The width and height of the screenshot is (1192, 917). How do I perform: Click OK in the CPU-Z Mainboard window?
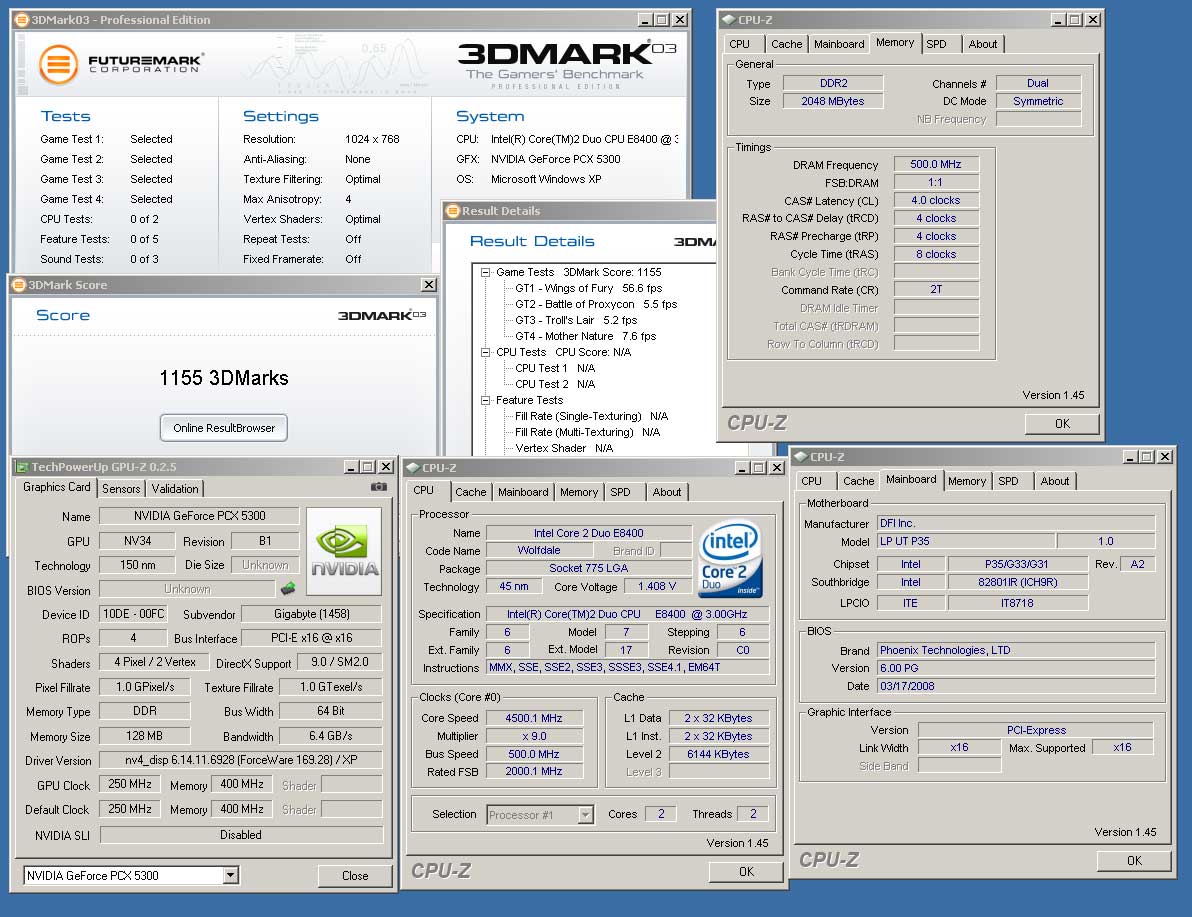point(1134,861)
